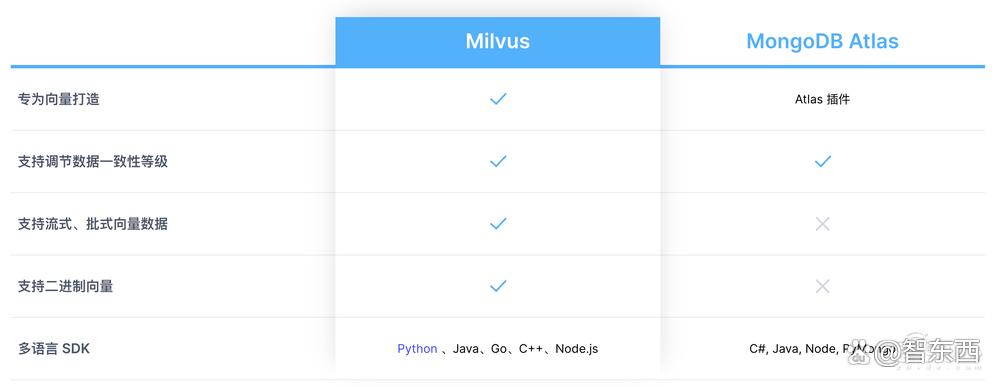Click MongoDB cross for 支持二进制向量
Image resolution: width=1000 pixels, height=387 pixels.
823,286
